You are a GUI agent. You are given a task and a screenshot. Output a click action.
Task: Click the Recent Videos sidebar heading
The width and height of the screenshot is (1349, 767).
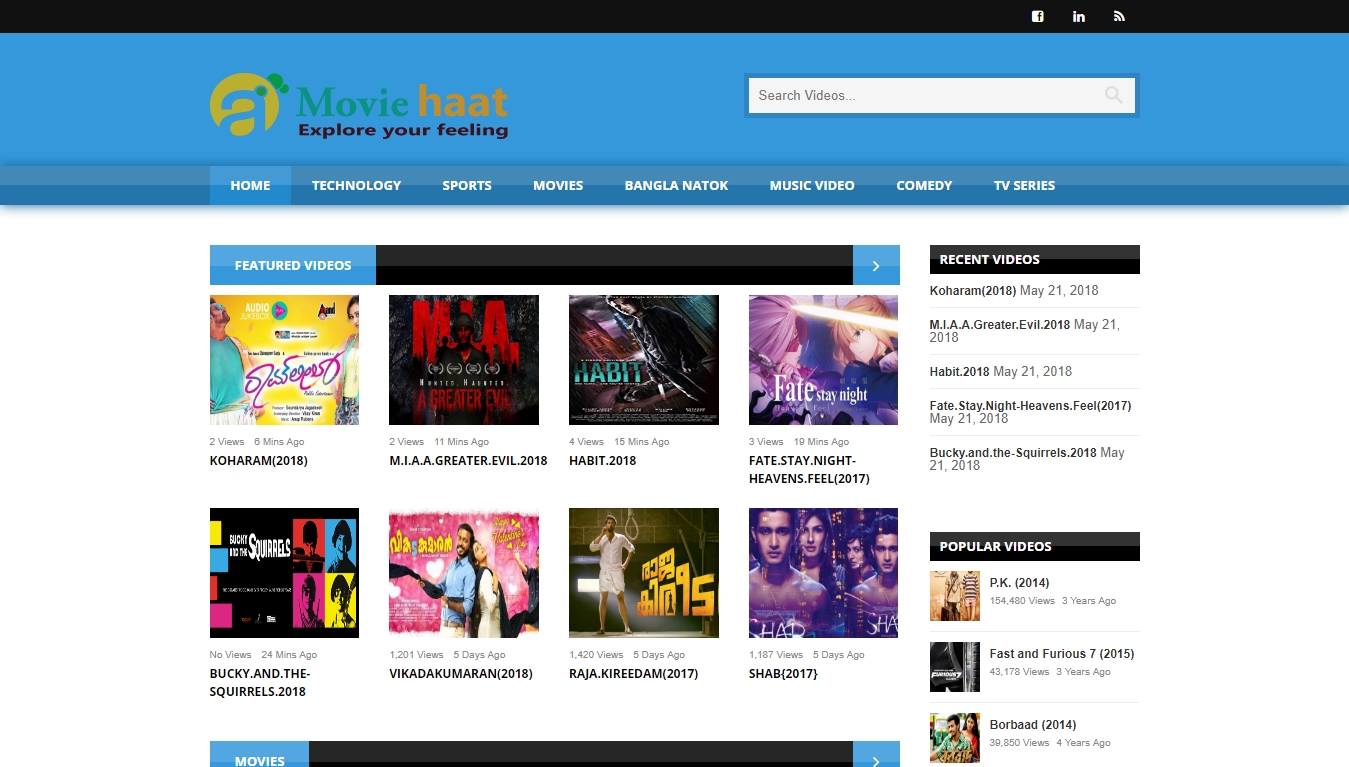coord(990,260)
